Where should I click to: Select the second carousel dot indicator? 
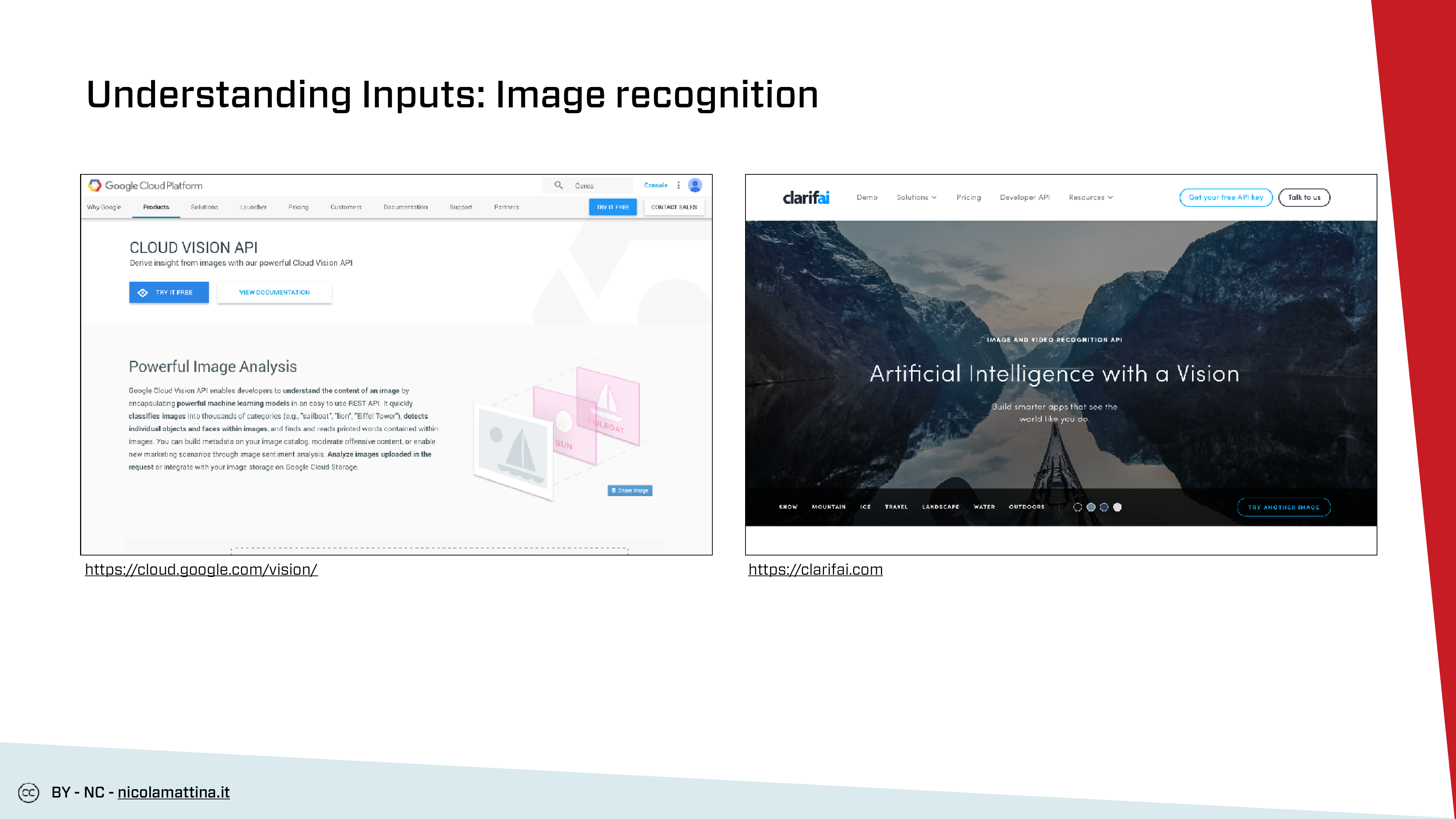1091,507
